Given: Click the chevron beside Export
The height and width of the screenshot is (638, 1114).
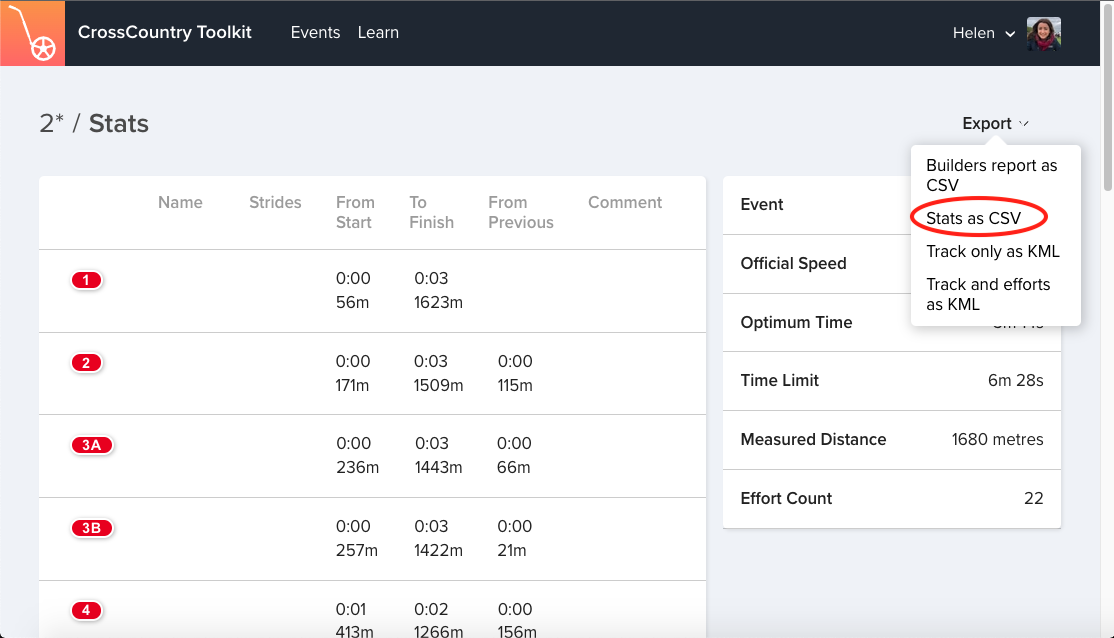Looking at the screenshot, I should [1024, 124].
